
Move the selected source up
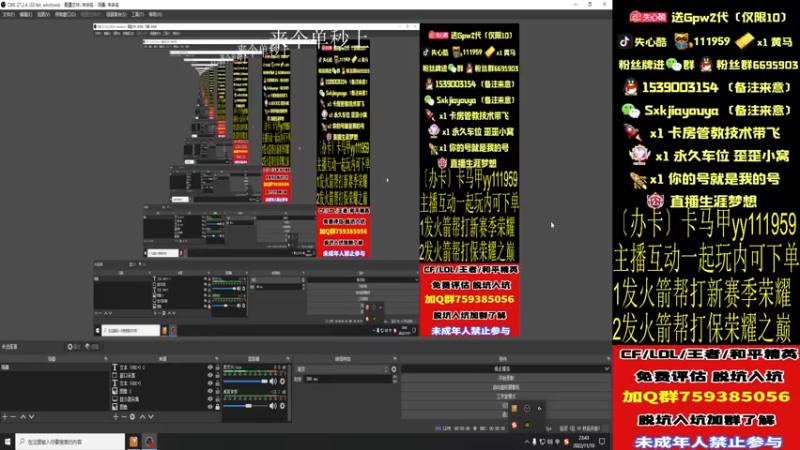[x=142, y=417]
